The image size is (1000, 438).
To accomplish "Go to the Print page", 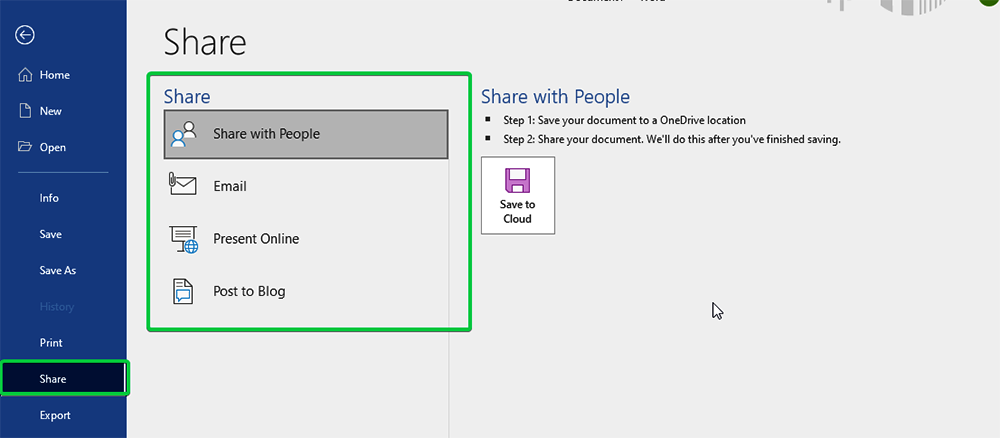I will coord(51,342).
